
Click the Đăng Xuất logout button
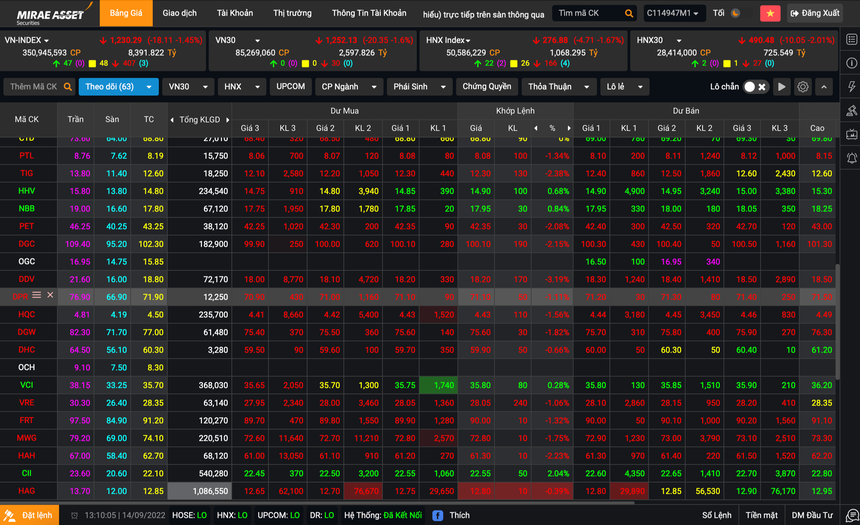tap(814, 13)
